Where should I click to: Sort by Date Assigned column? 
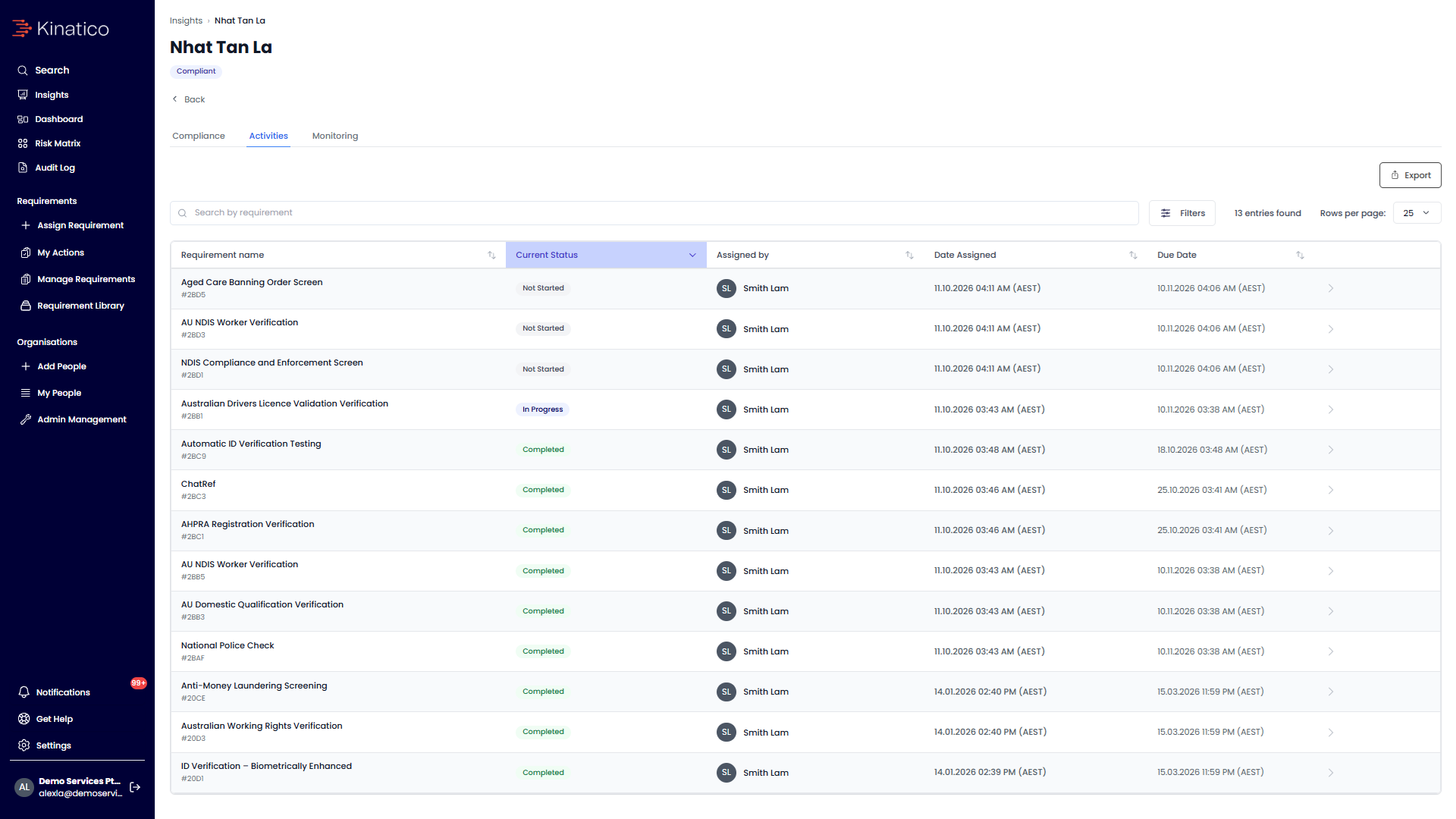[x=1133, y=255]
